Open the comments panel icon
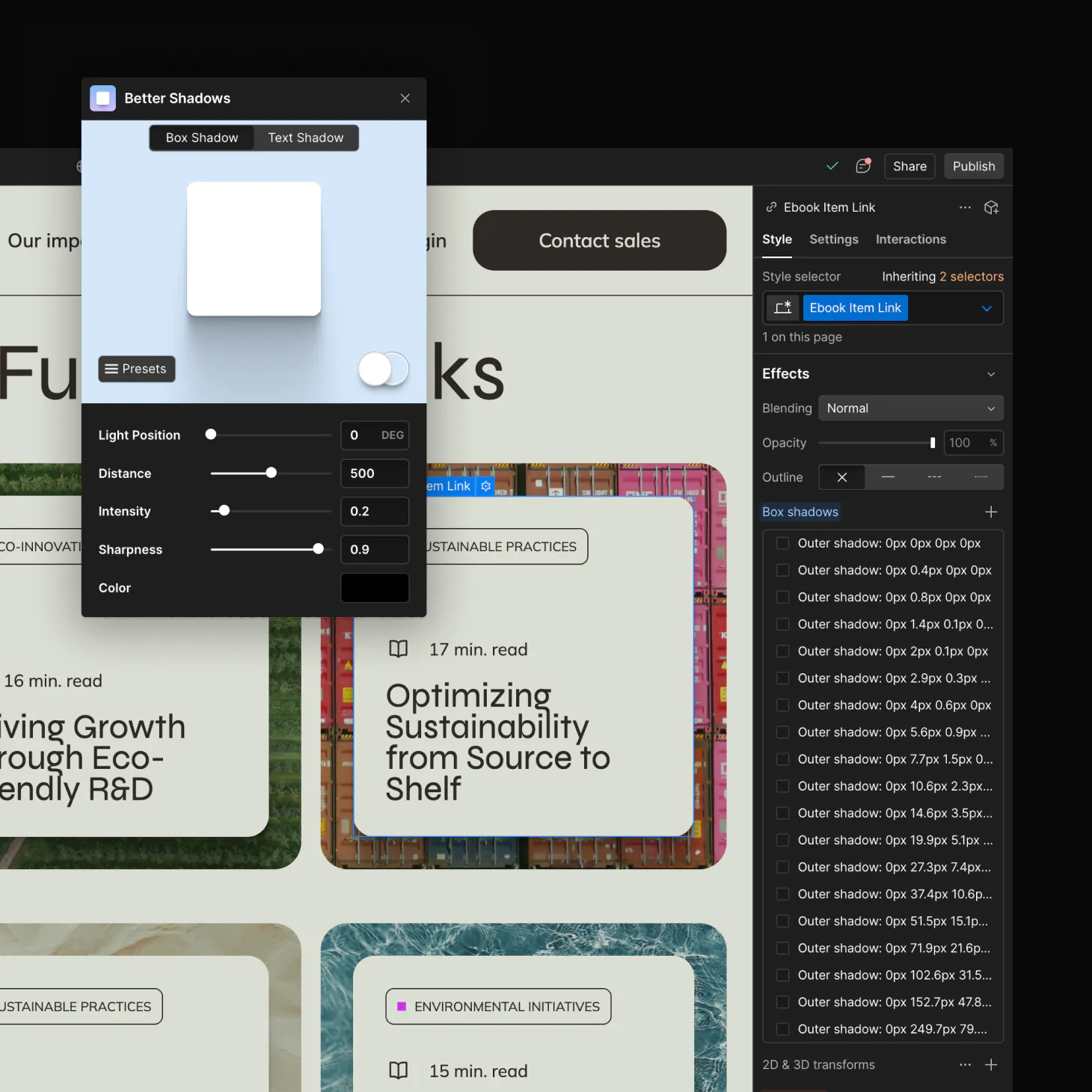Viewport: 1092px width, 1092px height. point(863,166)
